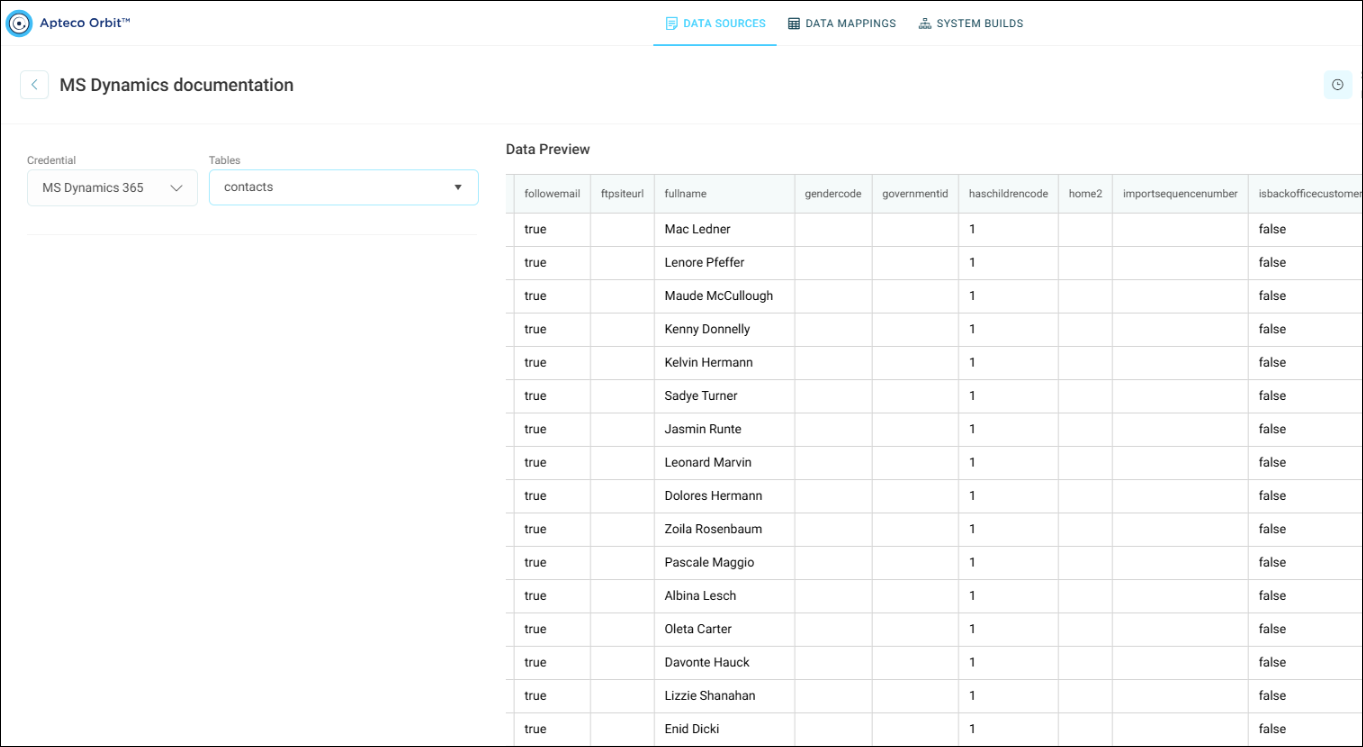The image size is (1363, 747).
Task: Click the importsequencenumber column header
Action: pos(1180,194)
